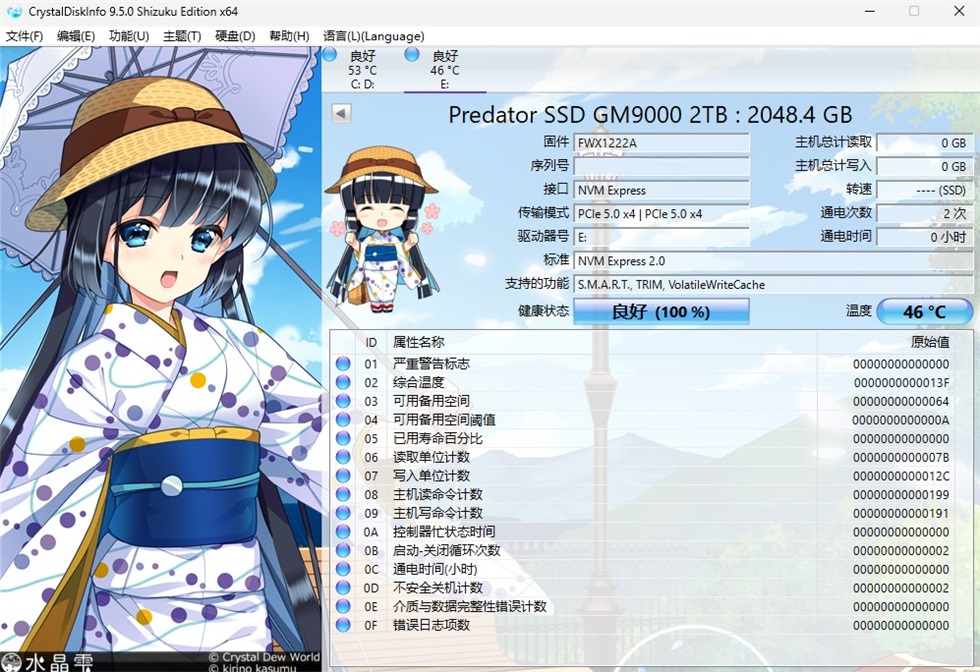The image size is (980, 672).
Task: Click the 主机总计读取 value 0 GB
Action: [x=924, y=143]
